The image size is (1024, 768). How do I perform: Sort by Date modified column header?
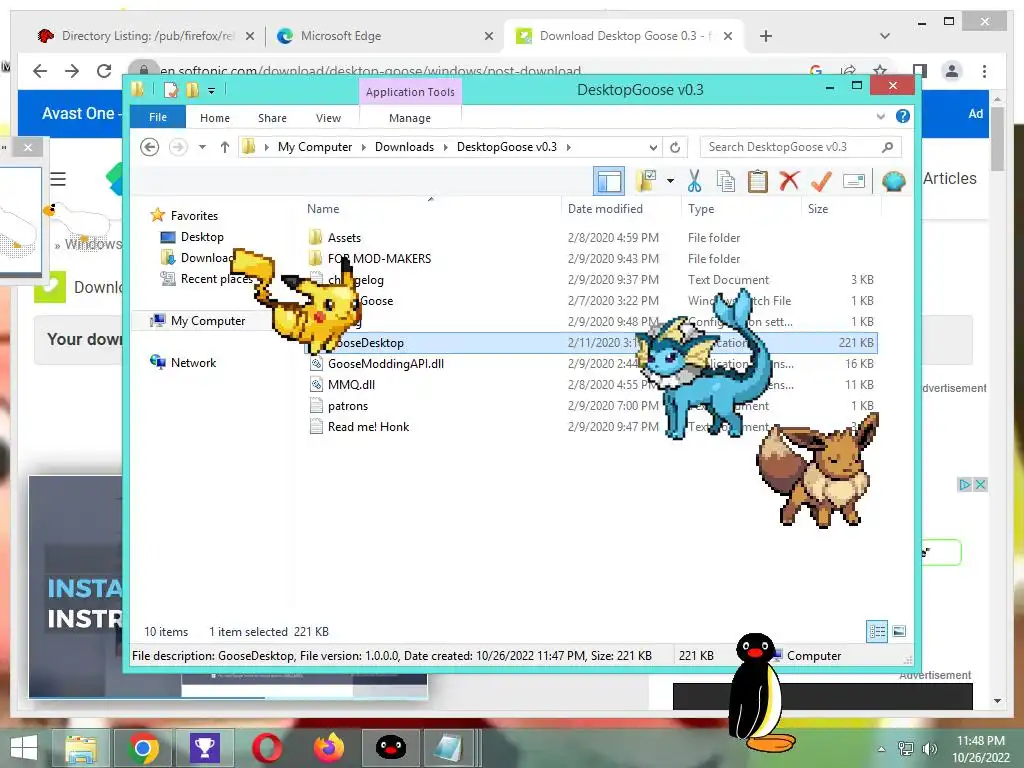pyautogui.click(x=605, y=209)
